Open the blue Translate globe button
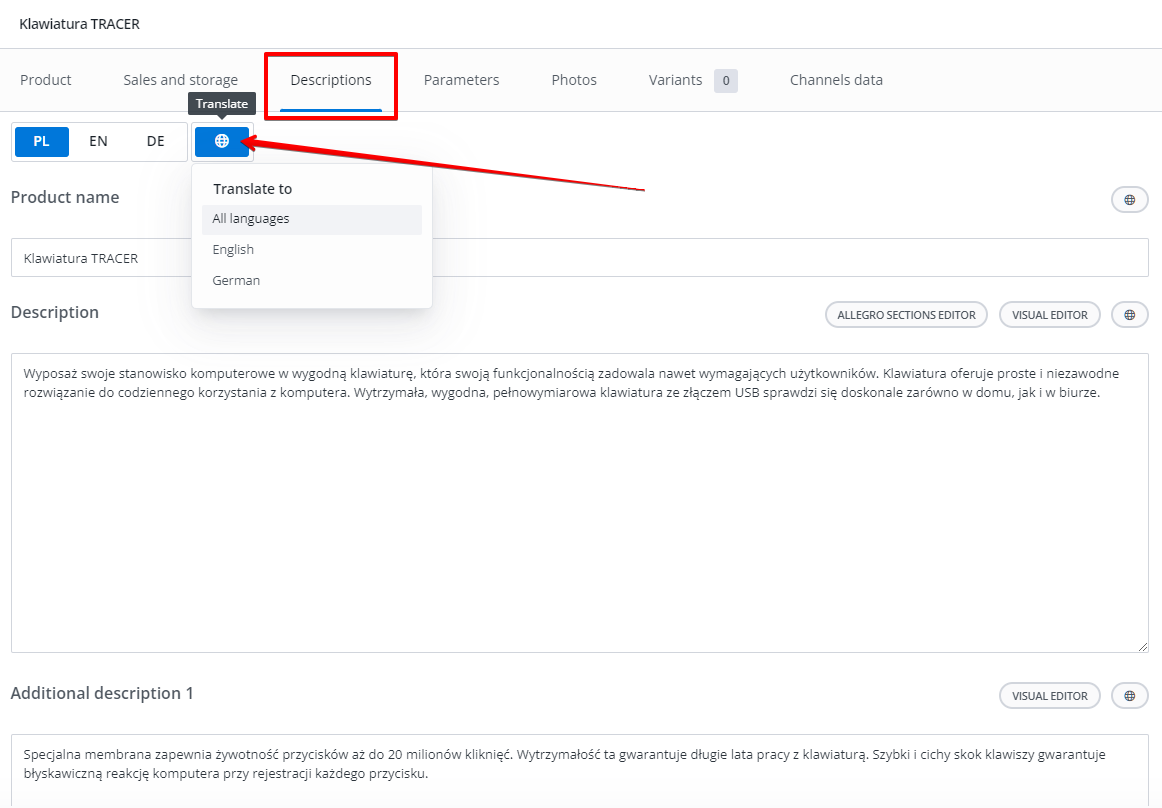The image size is (1162, 808). pos(222,141)
